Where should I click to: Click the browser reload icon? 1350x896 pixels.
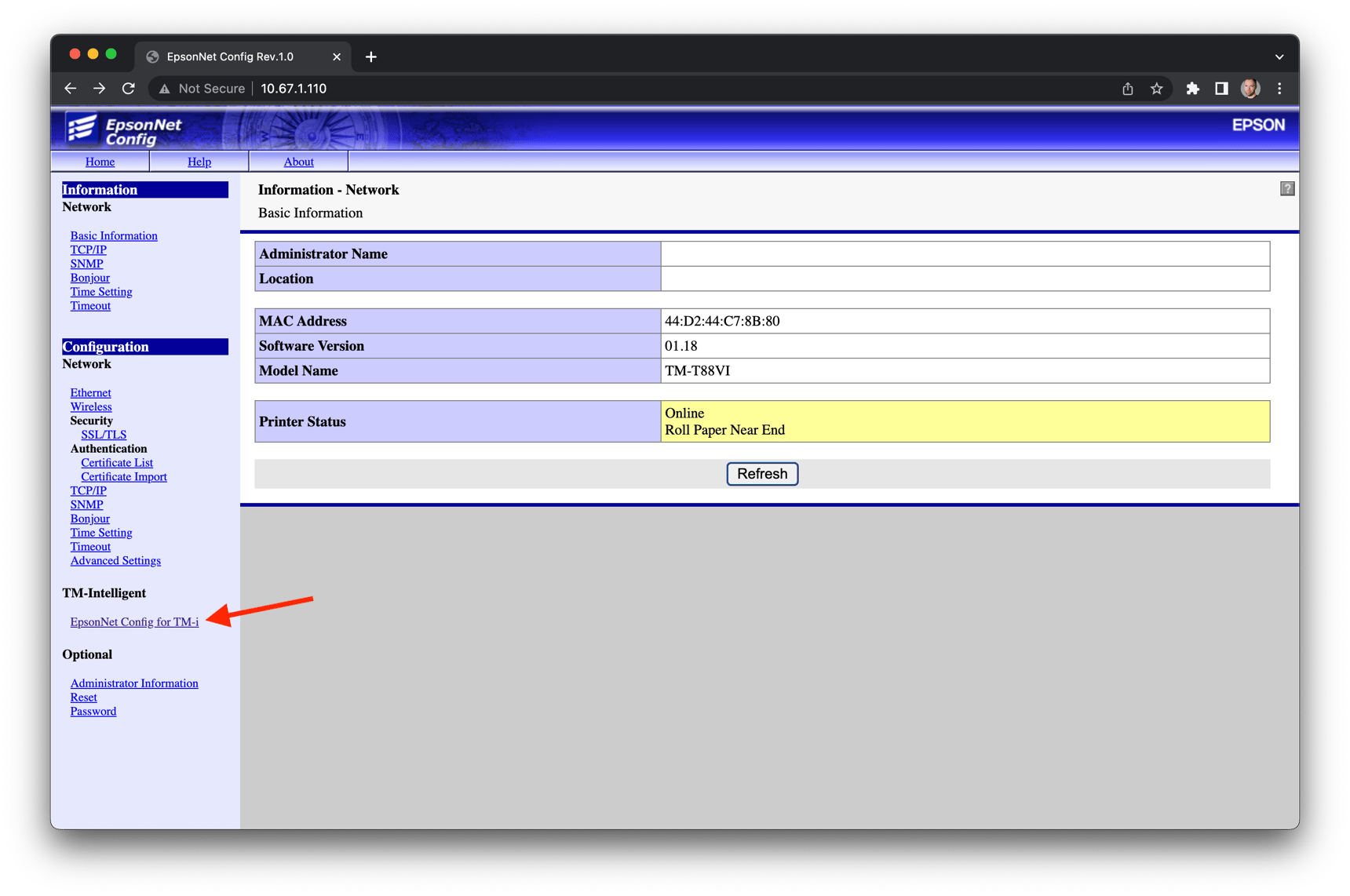click(129, 89)
